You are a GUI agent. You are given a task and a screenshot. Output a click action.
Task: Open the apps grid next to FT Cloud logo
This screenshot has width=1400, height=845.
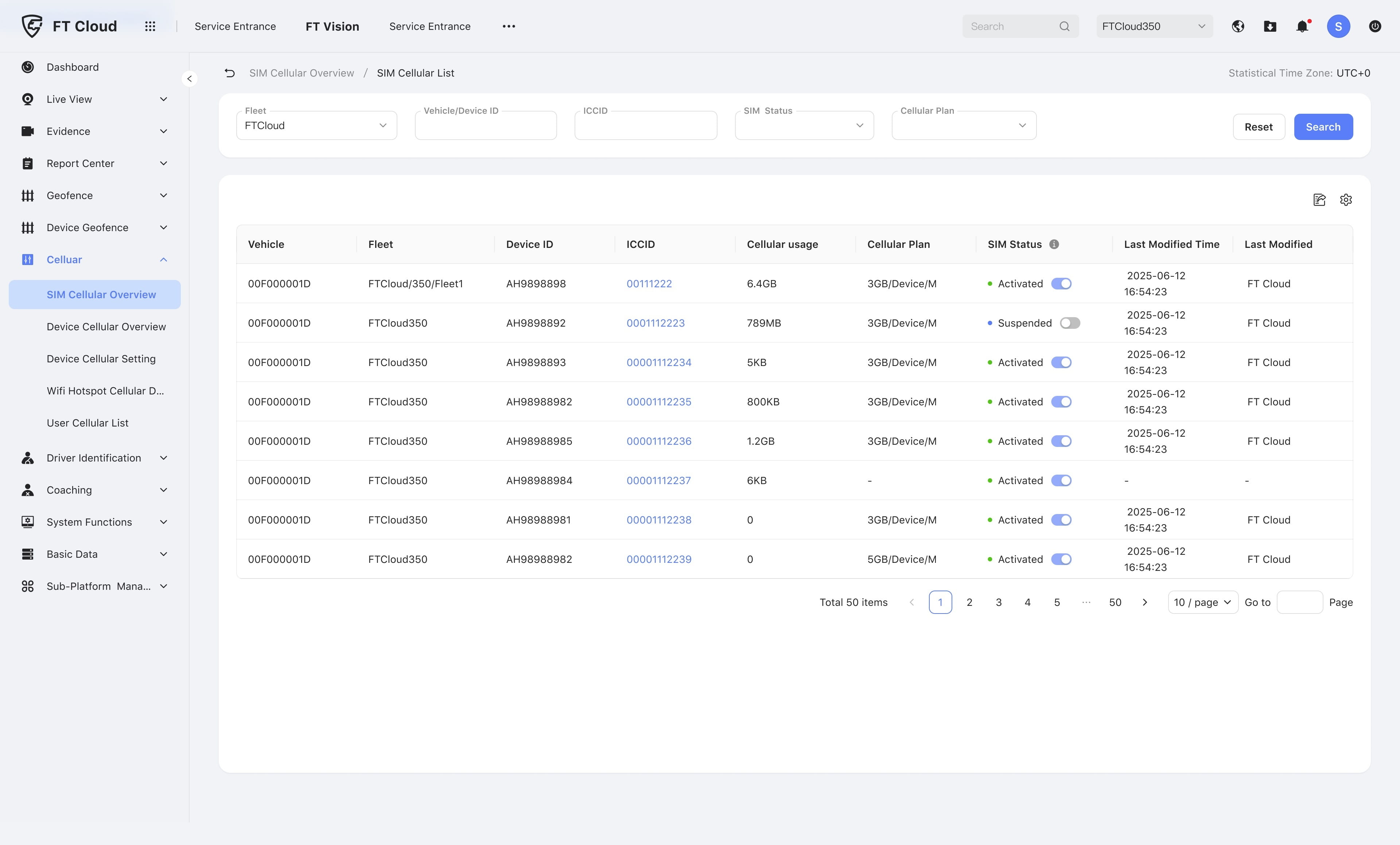coord(150,26)
